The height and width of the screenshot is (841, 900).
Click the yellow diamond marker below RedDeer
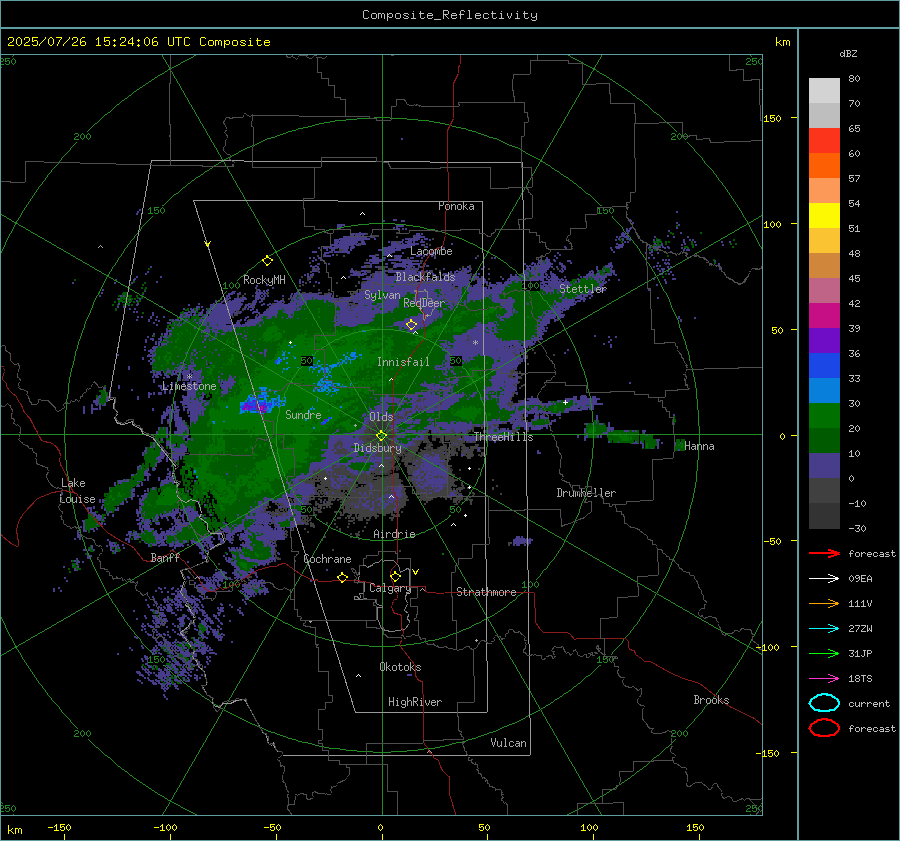(411, 325)
